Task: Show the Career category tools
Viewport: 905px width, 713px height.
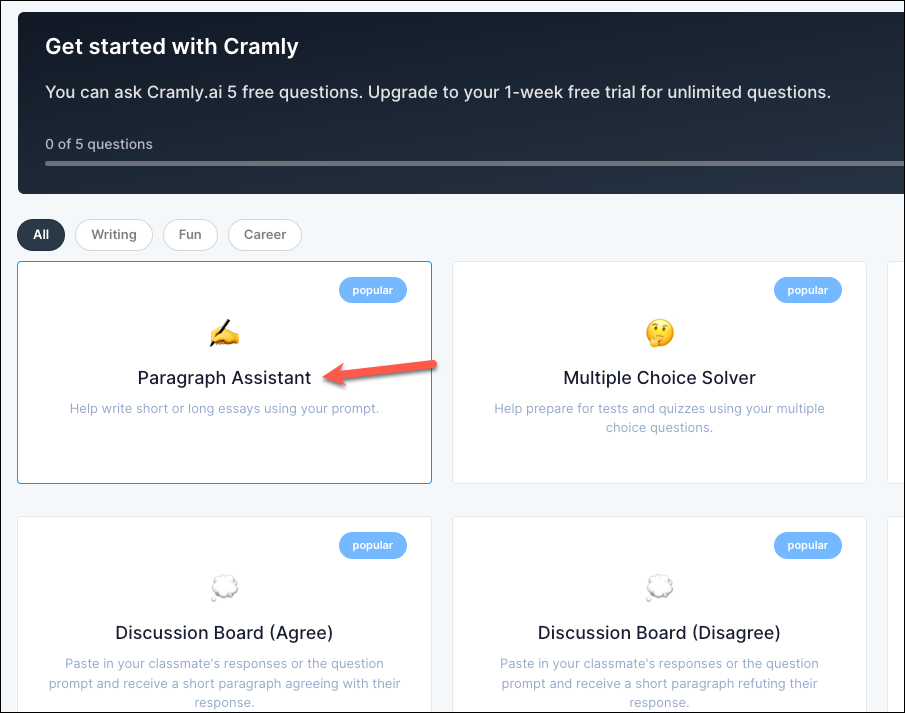Action: tap(265, 235)
